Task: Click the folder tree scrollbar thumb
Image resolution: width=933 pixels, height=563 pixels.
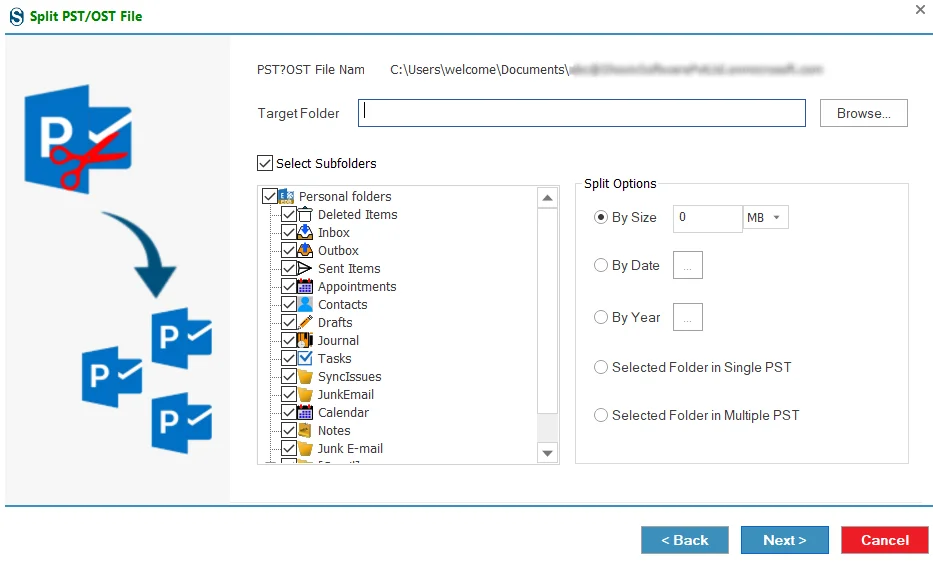Action: [547, 310]
